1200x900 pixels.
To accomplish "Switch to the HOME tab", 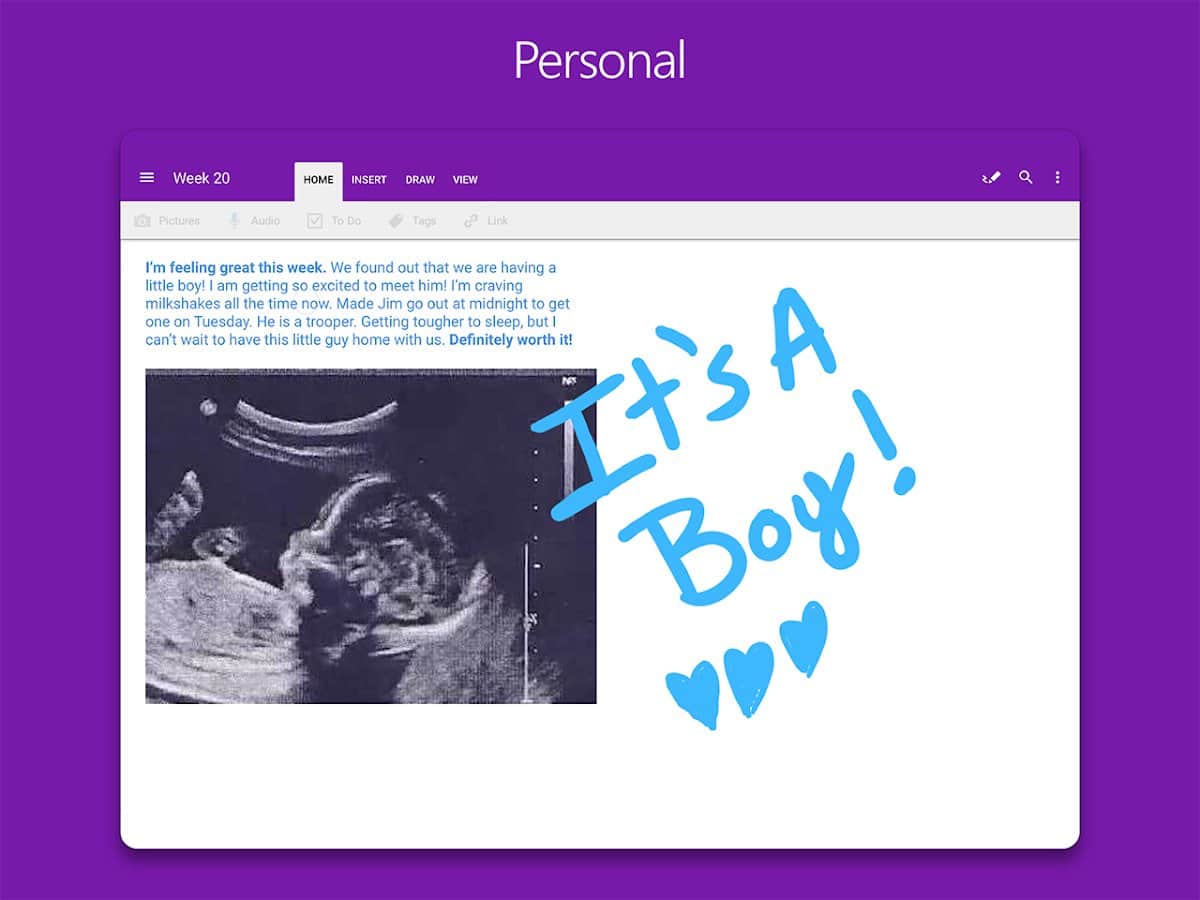I will click(318, 180).
